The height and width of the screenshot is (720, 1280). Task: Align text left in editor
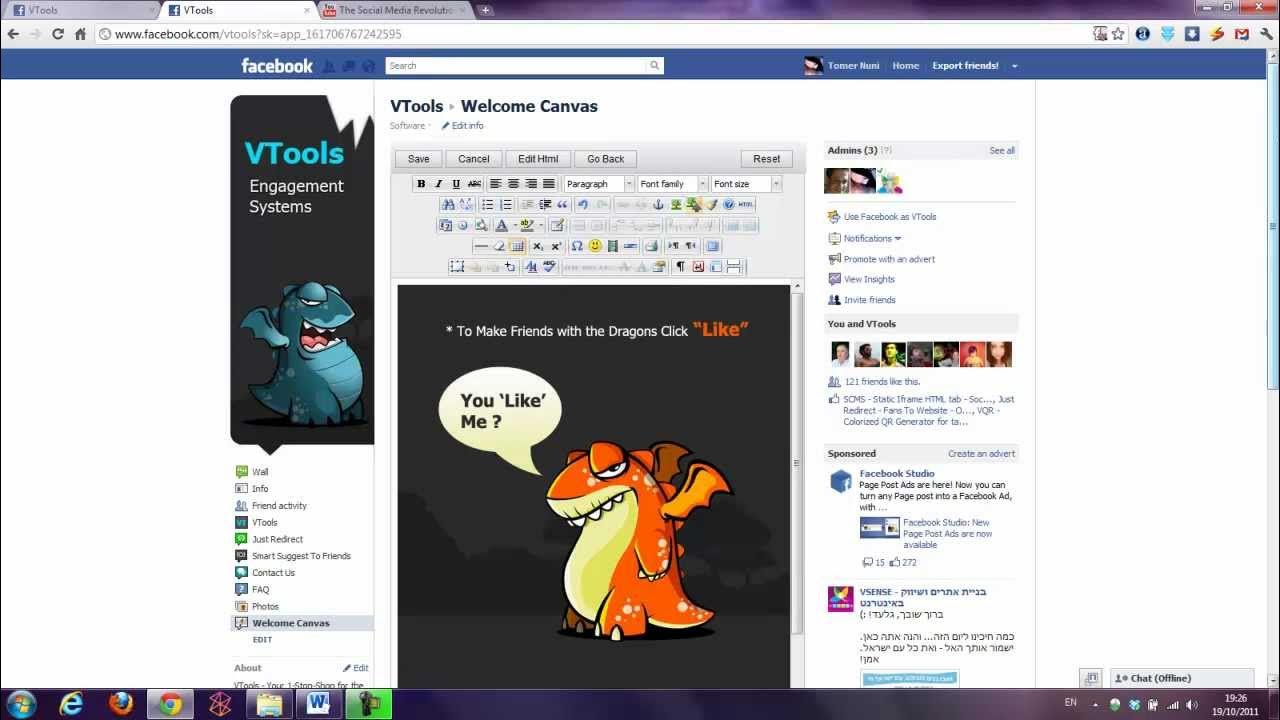click(x=496, y=184)
